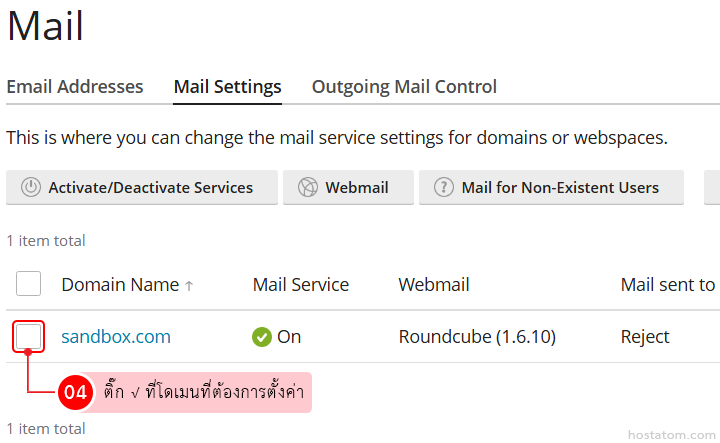Open the Outgoing Mail Control tab

coord(404,87)
